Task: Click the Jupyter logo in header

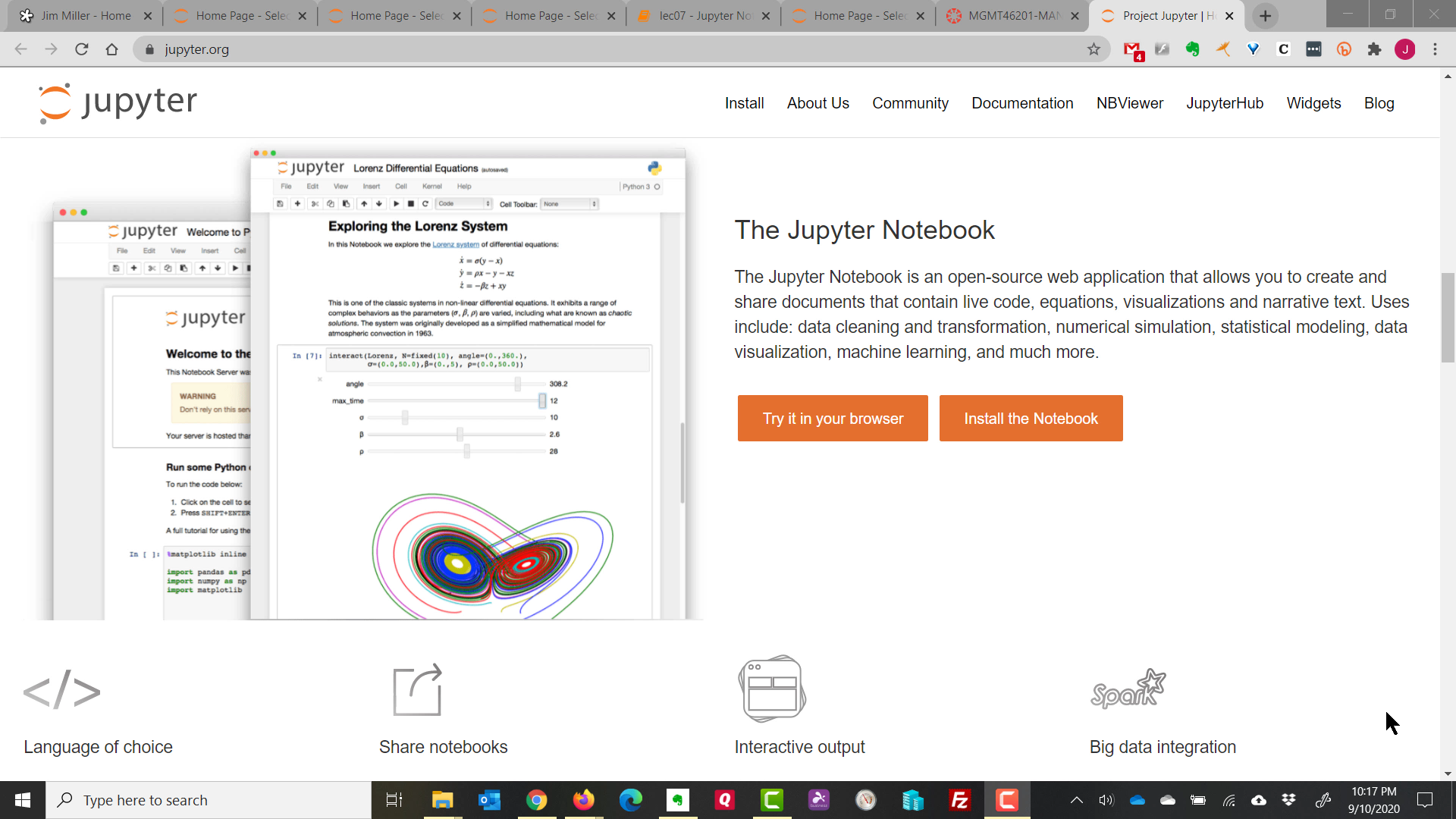Action: click(118, 102)
